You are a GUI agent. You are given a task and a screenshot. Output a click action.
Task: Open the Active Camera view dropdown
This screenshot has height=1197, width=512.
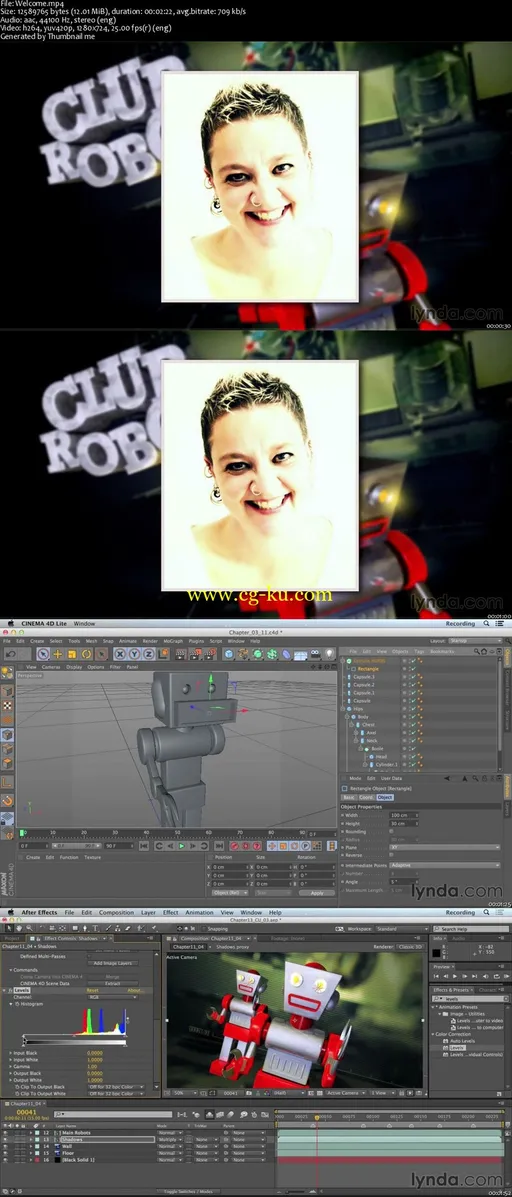(344, 1093)
